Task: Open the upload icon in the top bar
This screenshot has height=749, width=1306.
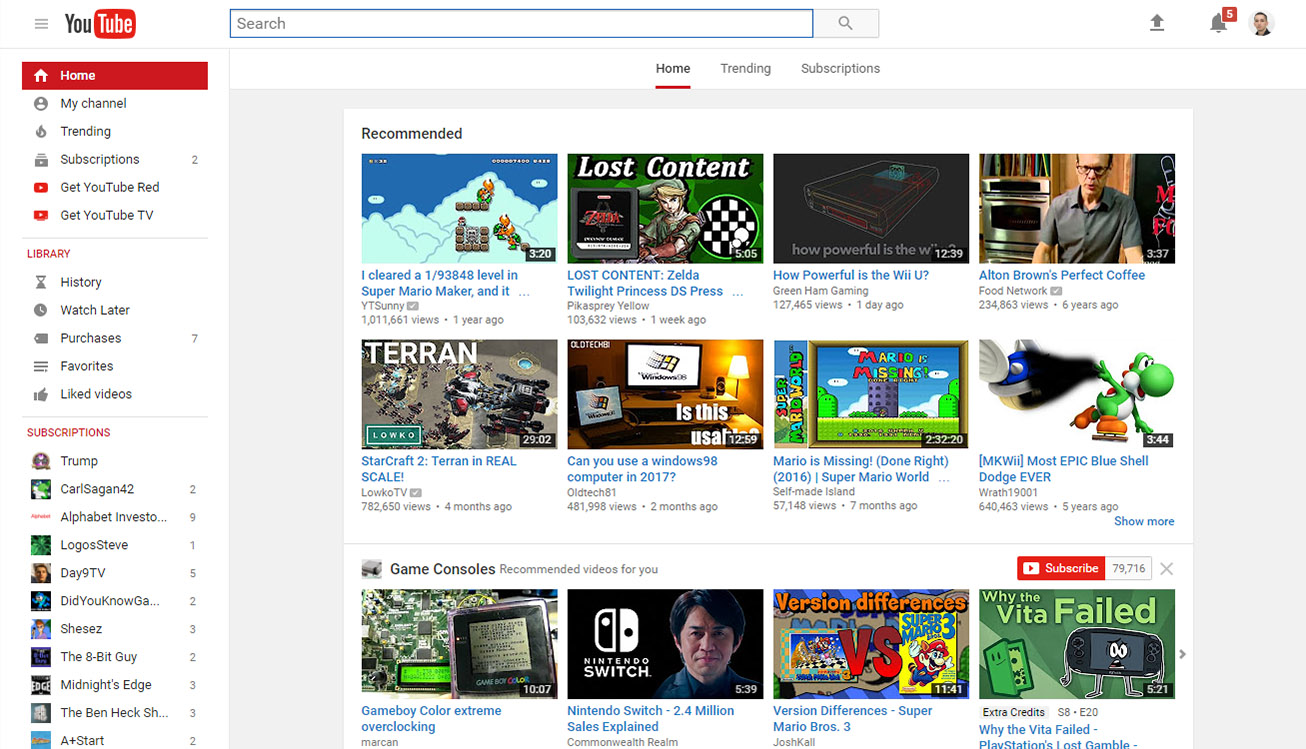Action: click(1157, 22)
